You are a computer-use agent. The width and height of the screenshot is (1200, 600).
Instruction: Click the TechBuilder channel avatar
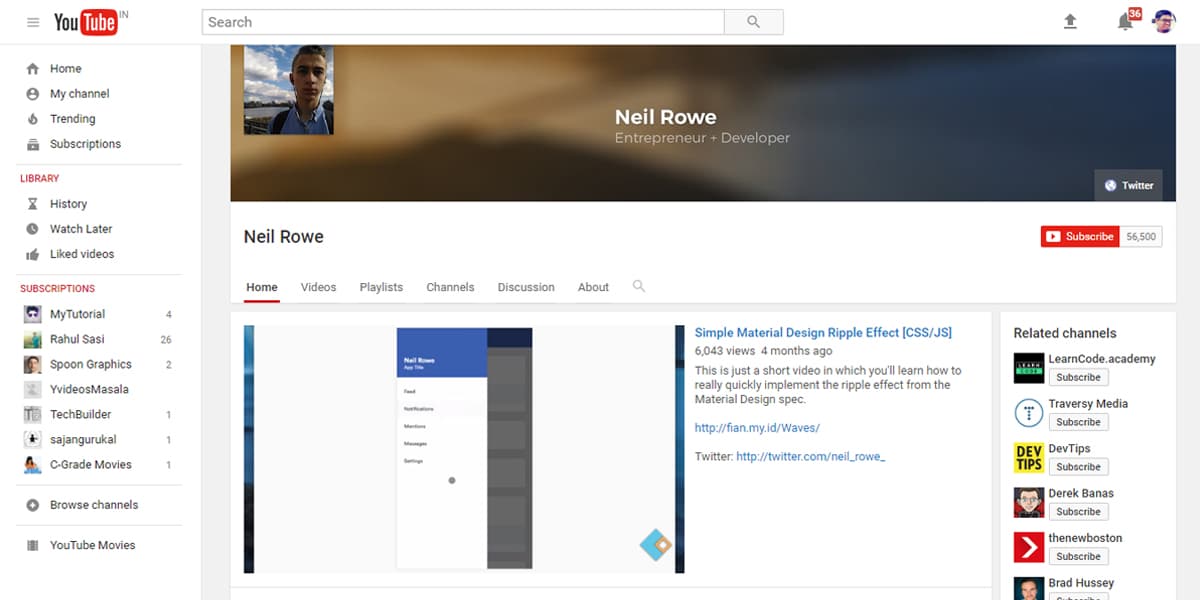[x=33, y=414]
